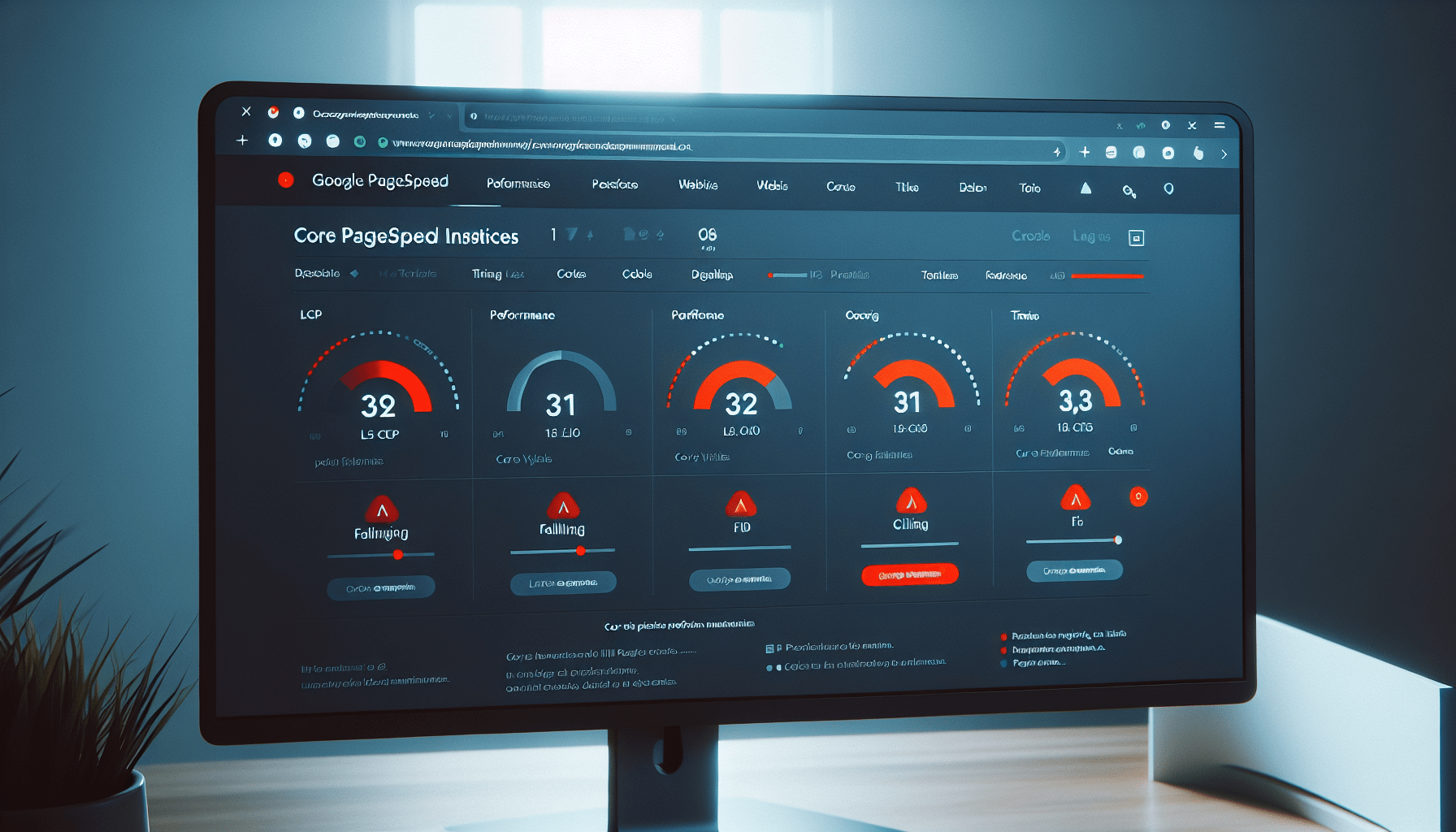Click the red progress bar ending the filter row

[1107, 276]
